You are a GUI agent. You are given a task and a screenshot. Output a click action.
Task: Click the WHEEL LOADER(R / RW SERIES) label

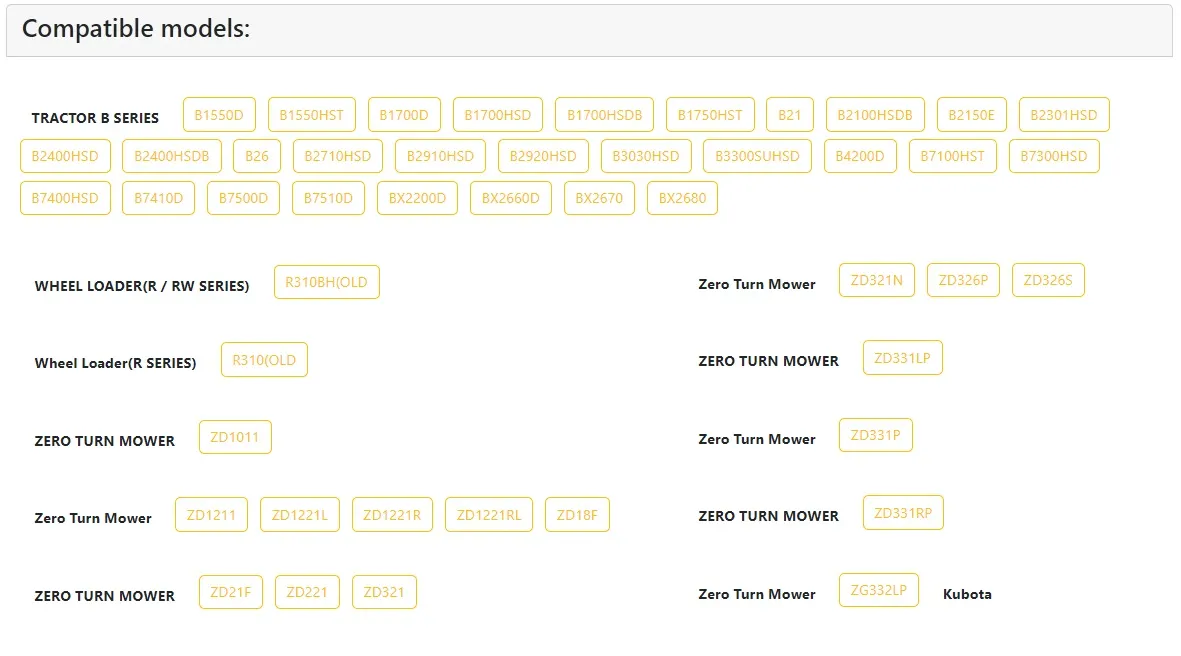(x=142, y=286)
